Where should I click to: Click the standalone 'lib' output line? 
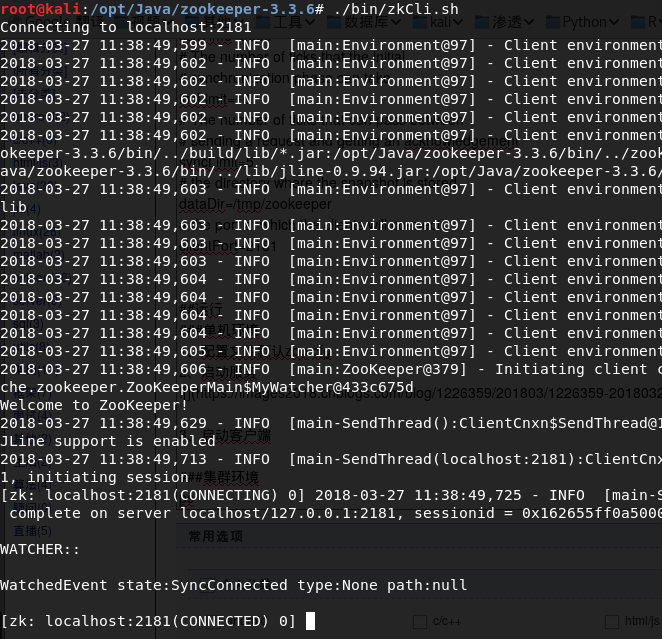(14, 207)
